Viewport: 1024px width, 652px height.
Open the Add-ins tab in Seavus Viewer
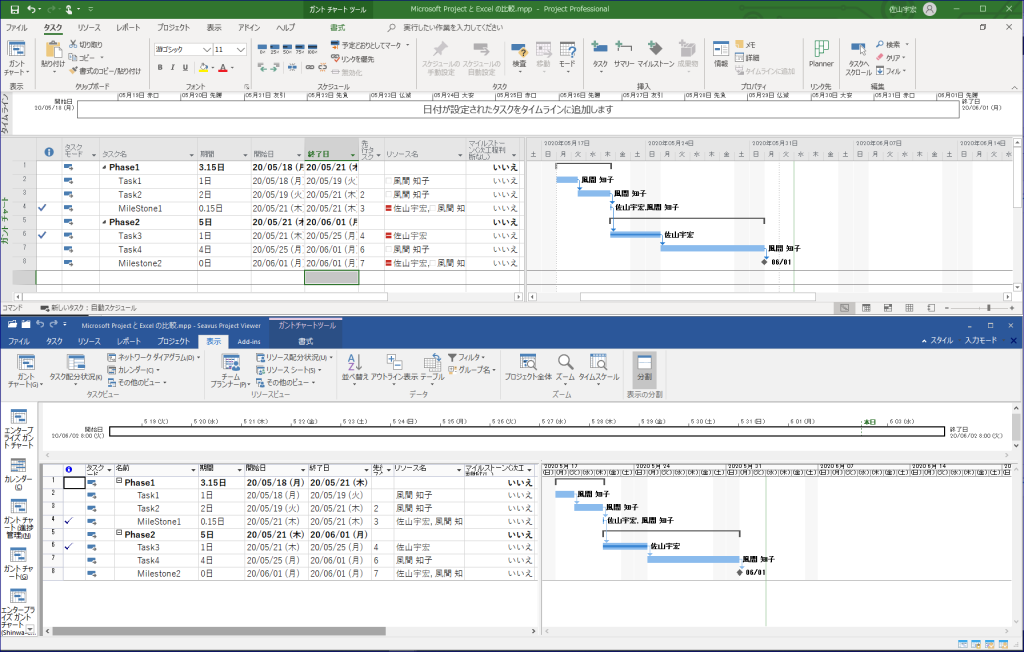point(249,341)
